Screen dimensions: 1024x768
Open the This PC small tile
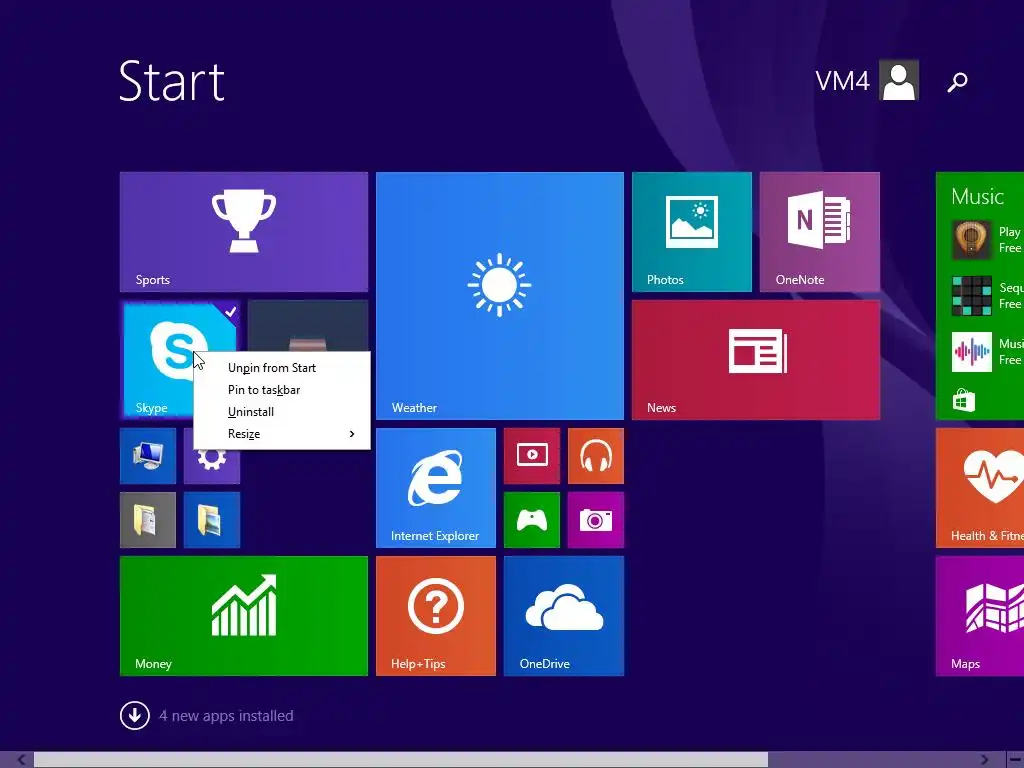point(148,456)
